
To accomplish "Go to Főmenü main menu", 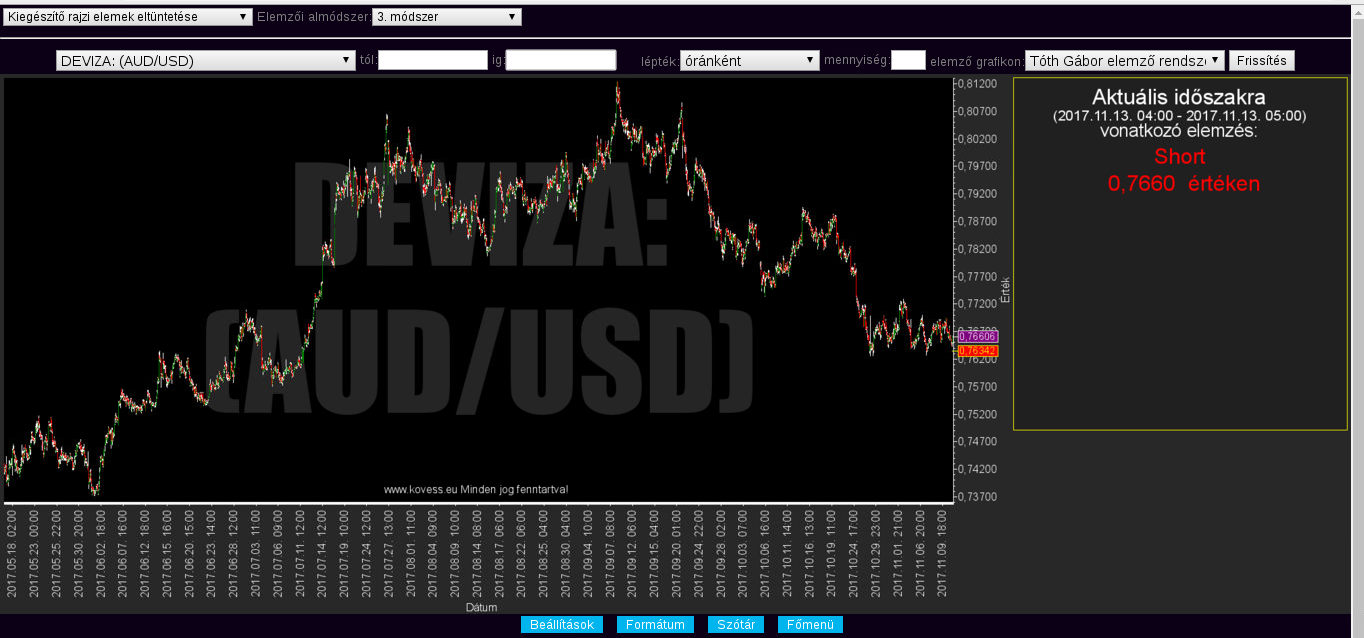I will 810,625.
